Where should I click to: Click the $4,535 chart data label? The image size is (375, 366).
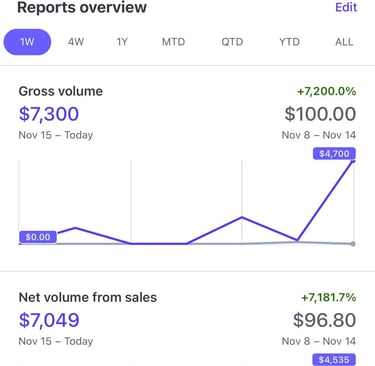coord(334,360)
